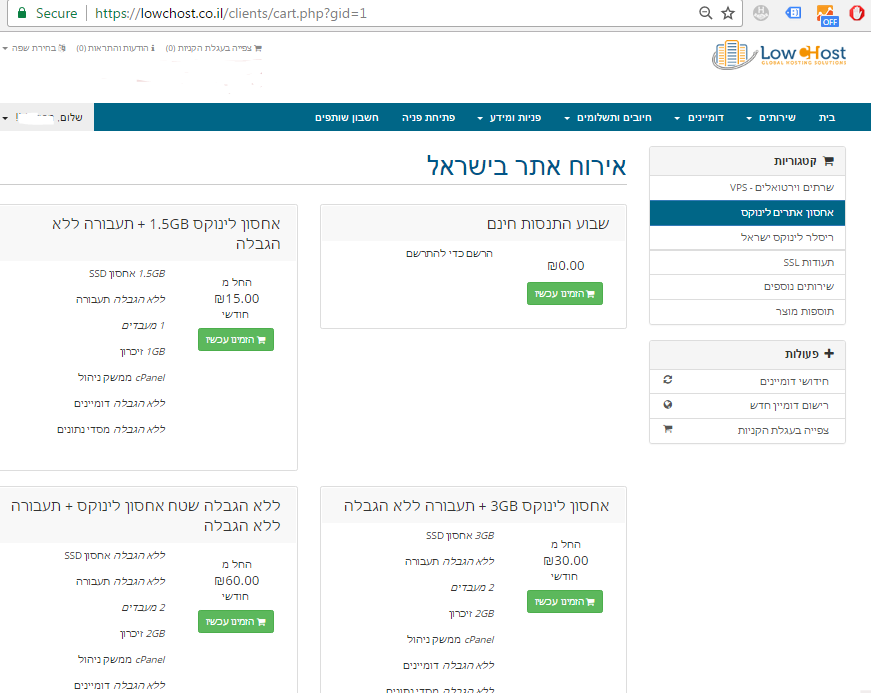This screenshot has width=875, height=696.
Task: Open the פניות ומידע dropdown menu
Action: tap(510, 118)
